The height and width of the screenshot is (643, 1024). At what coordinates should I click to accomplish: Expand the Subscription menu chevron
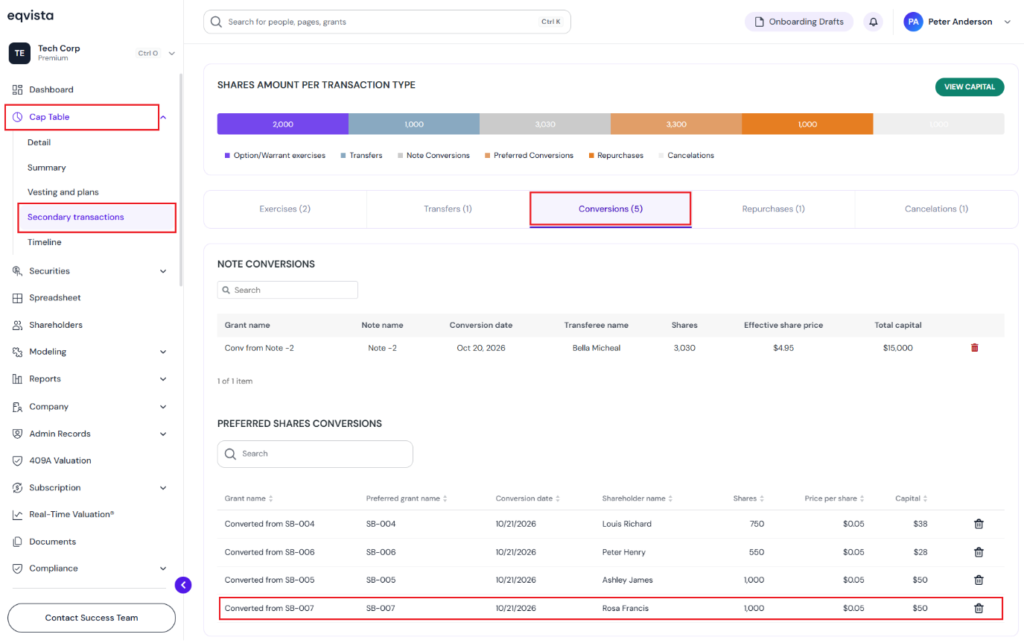point(163,488)
